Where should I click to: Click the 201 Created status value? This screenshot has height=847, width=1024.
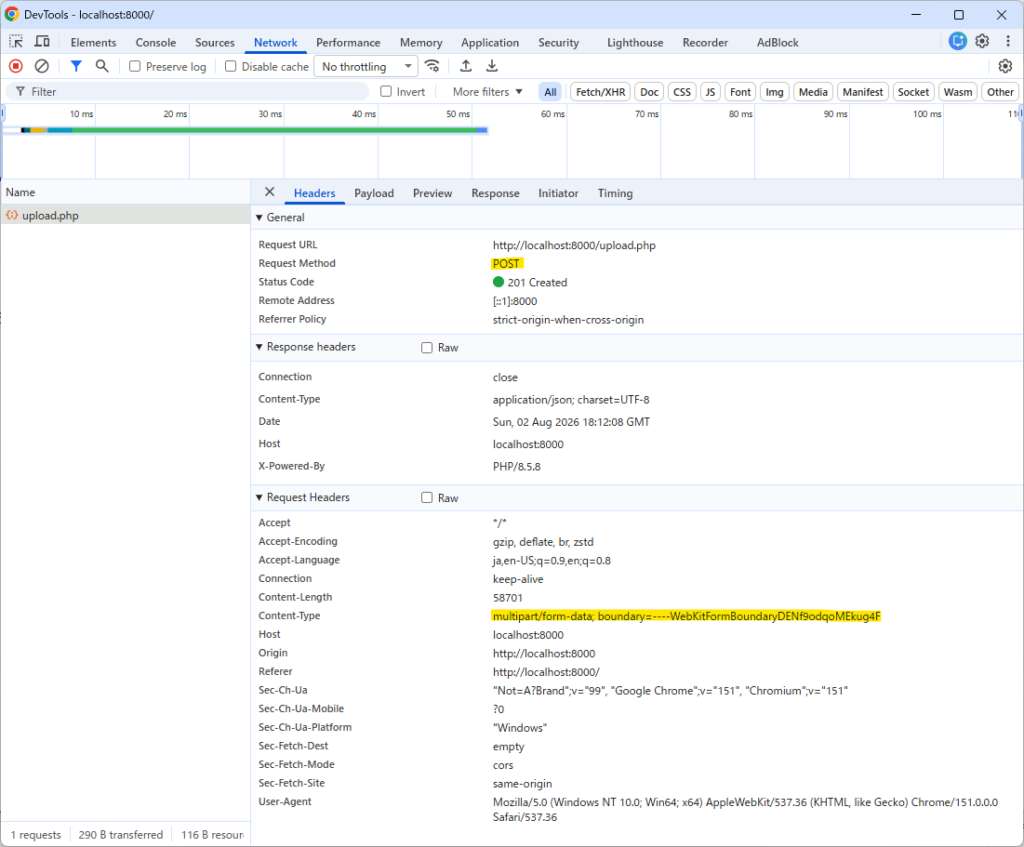click(x=537, y=282)
